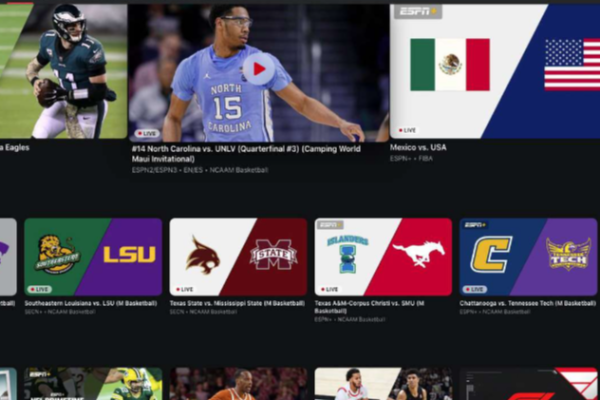Open the Eagles quarterback thumbnail
Screen dimensions: 600x400
64,71
